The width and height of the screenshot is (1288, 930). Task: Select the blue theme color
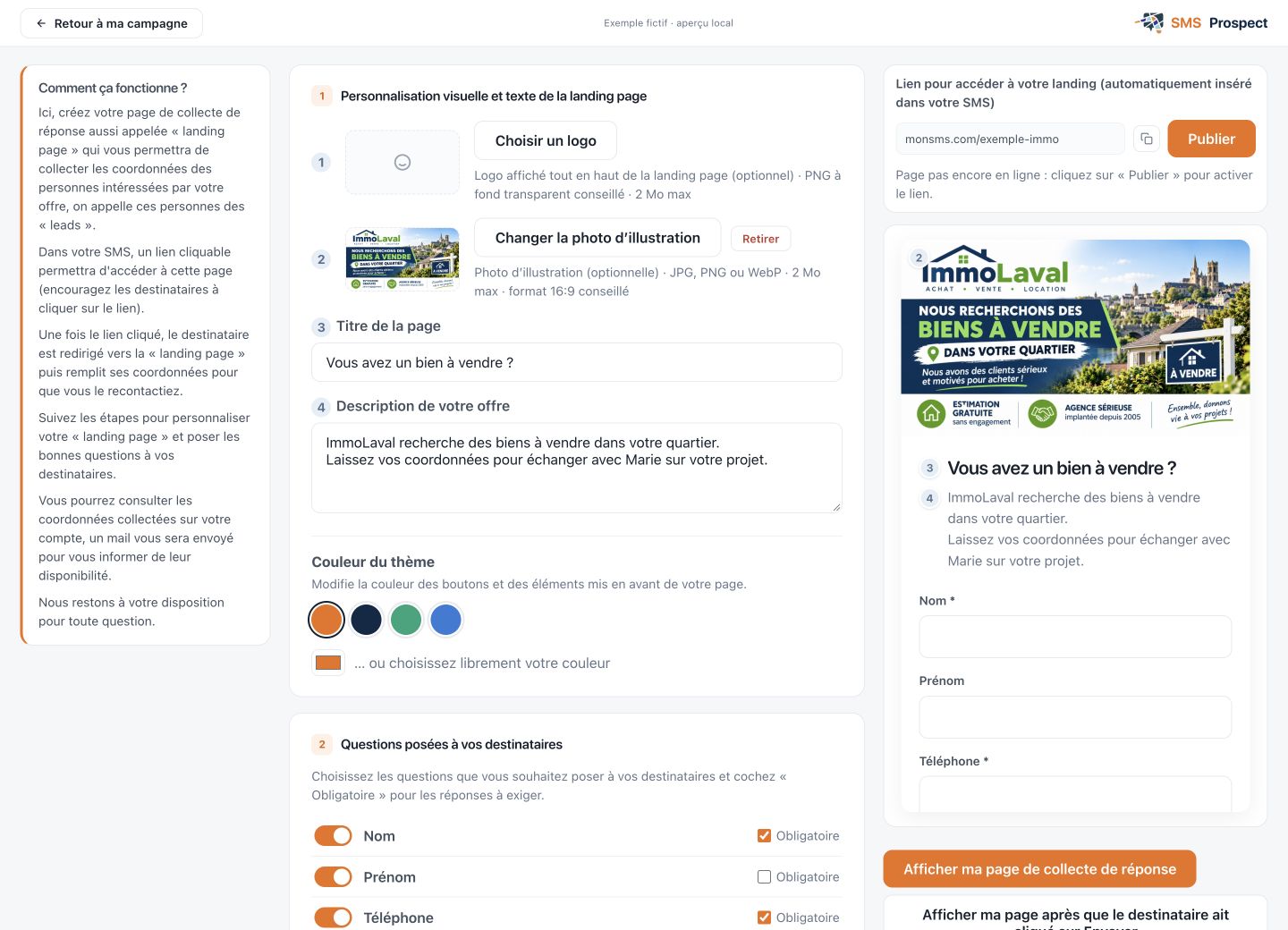click(x=445, y=620)
